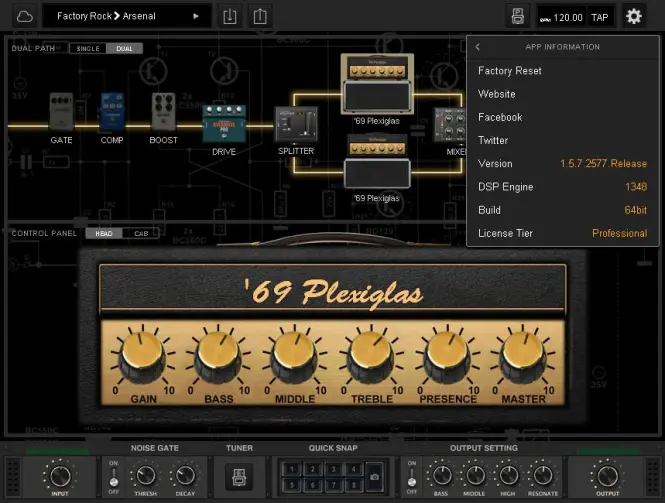Select the BOOST pedal

click(x=163, y=112)
